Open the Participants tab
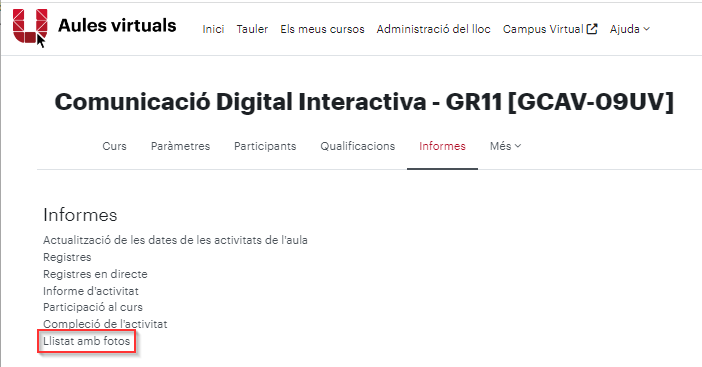 [x=265, y=146]
